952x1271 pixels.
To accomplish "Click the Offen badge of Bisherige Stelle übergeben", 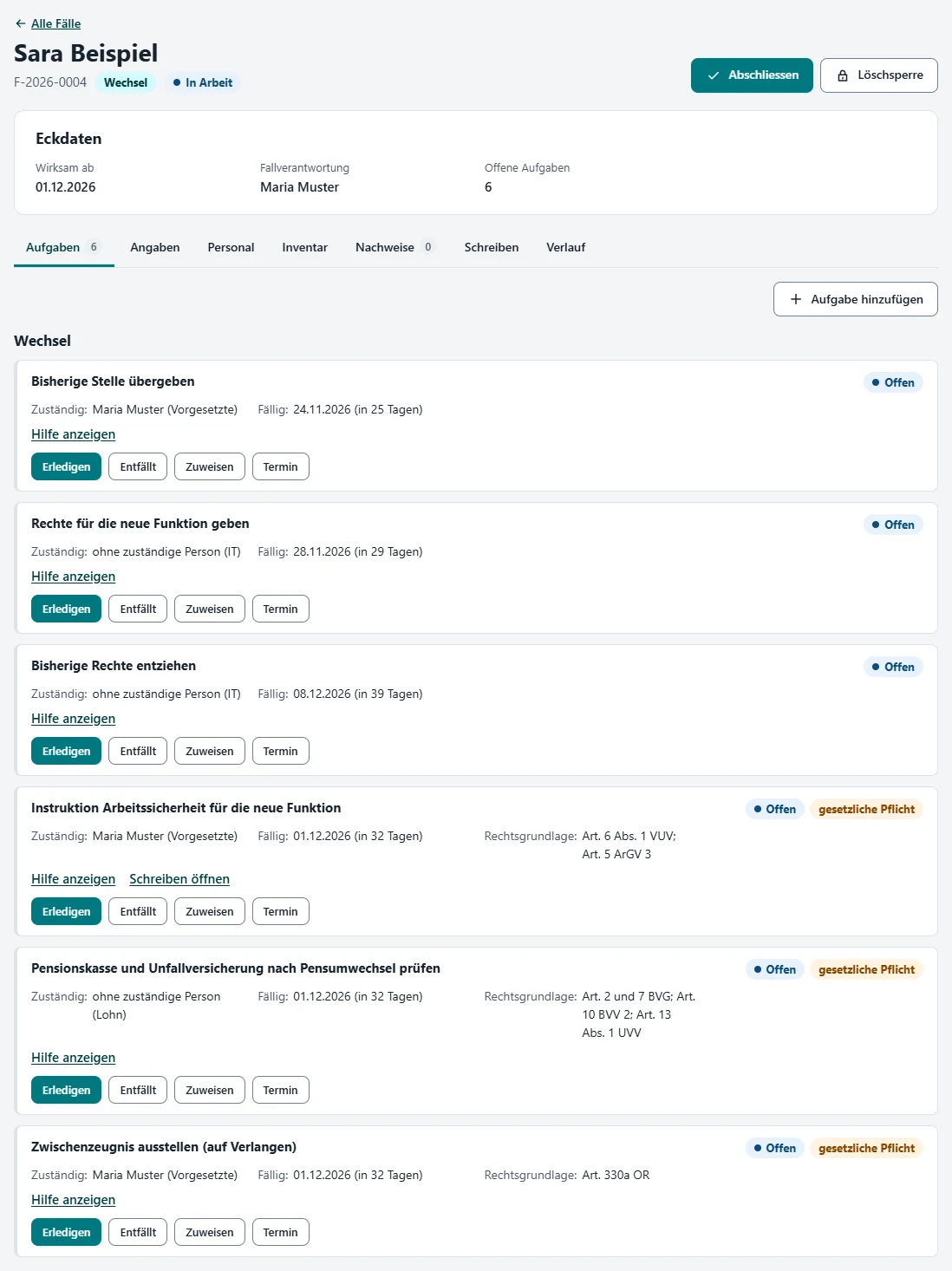I will [x=893, y=382].
